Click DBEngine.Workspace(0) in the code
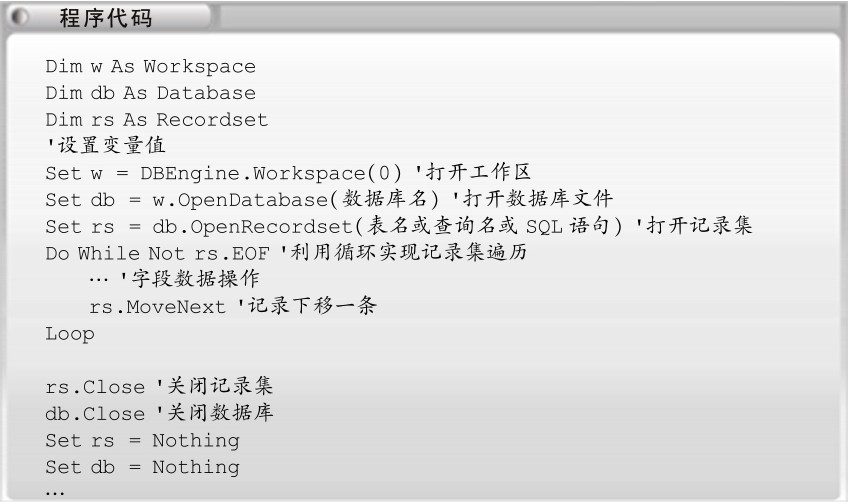This screenshot has height=504, width=849. [x=271, y=173]
